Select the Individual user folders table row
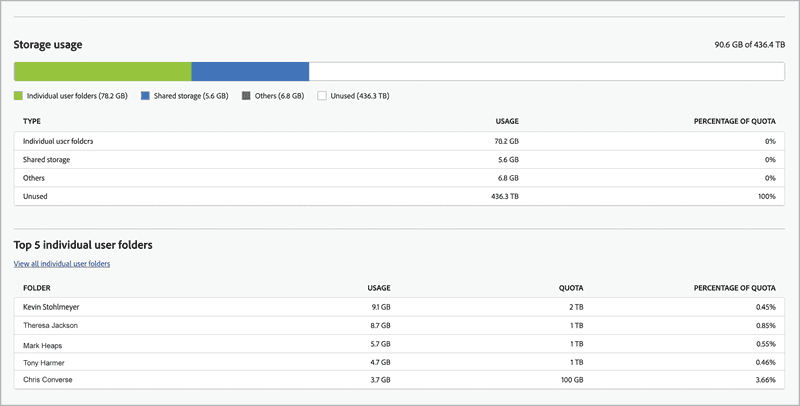 point(399,141)
